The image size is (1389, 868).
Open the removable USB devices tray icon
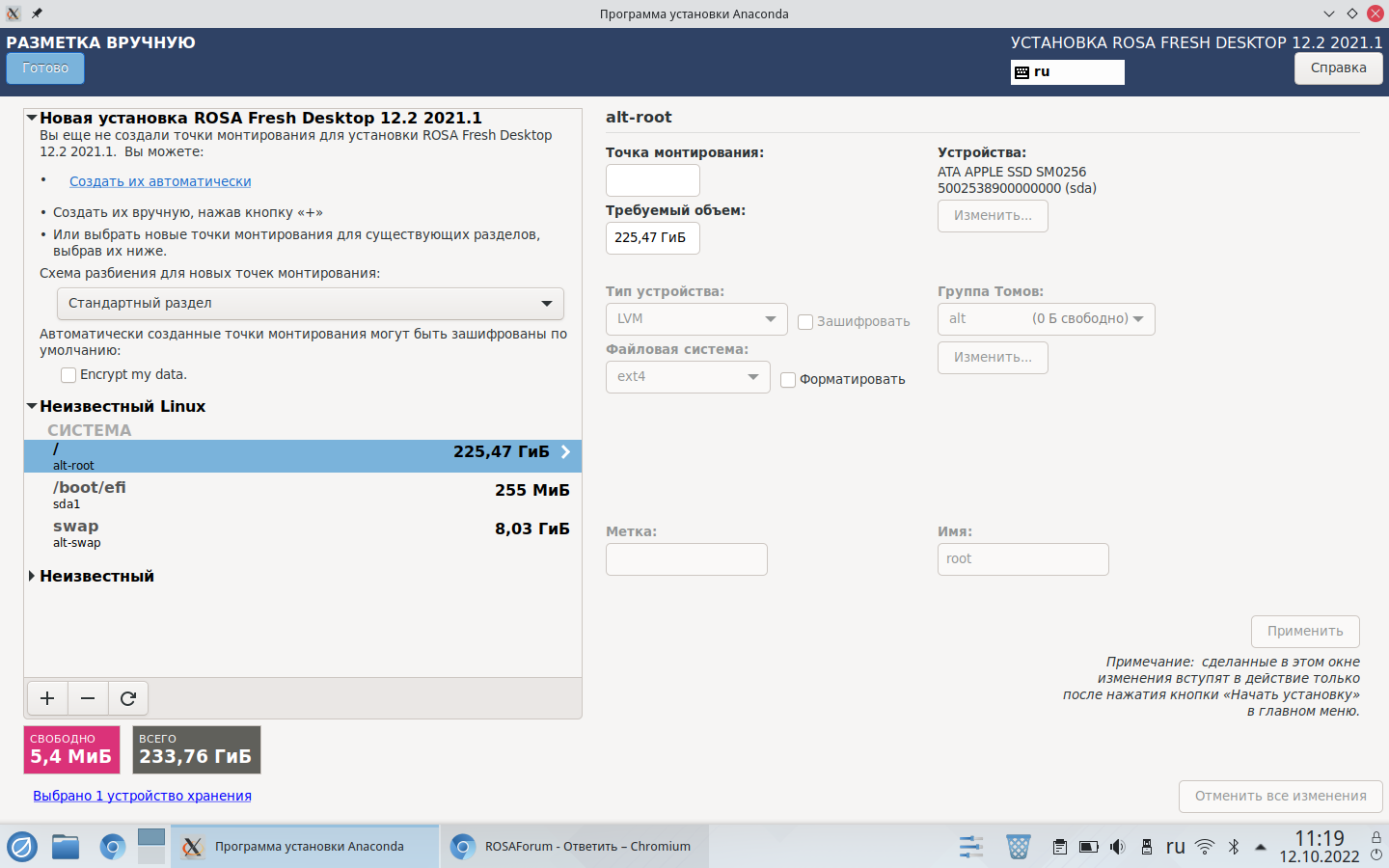1146,847
